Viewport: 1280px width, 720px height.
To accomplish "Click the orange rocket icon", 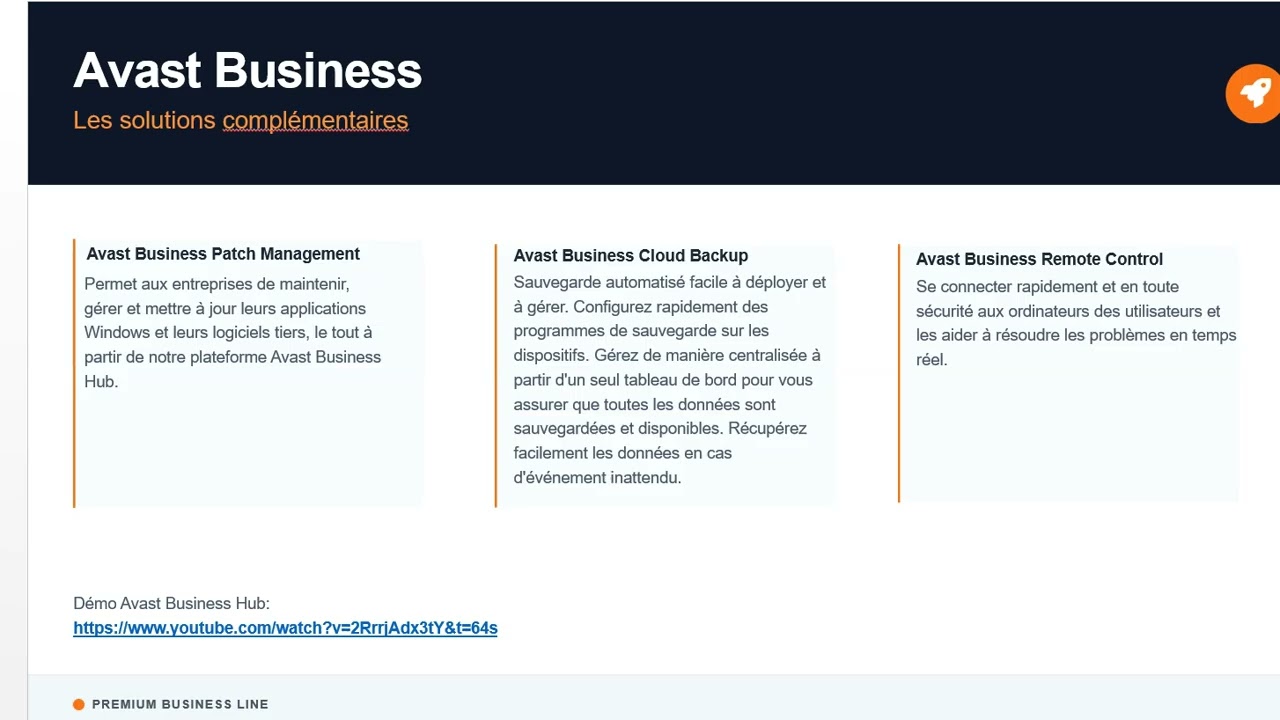I will pyautogui.click(x=1254, y=93).
